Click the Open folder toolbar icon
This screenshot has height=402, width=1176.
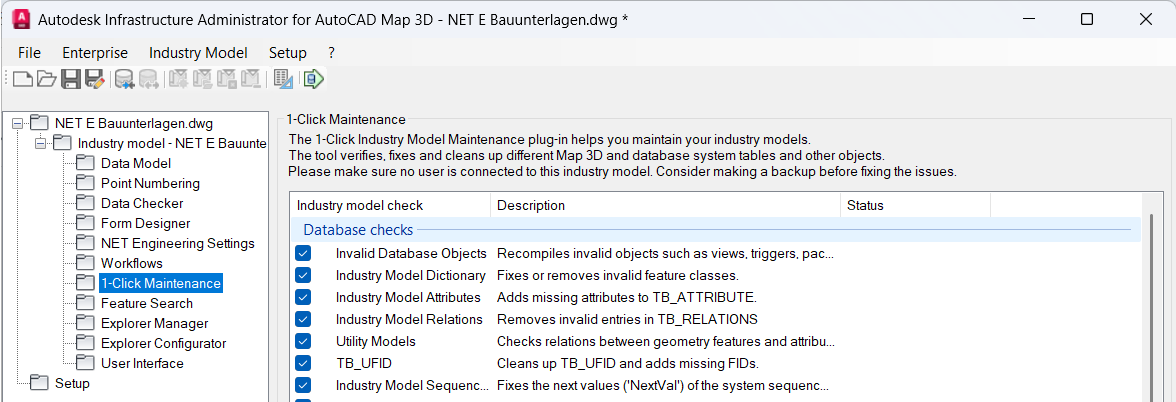46,79
